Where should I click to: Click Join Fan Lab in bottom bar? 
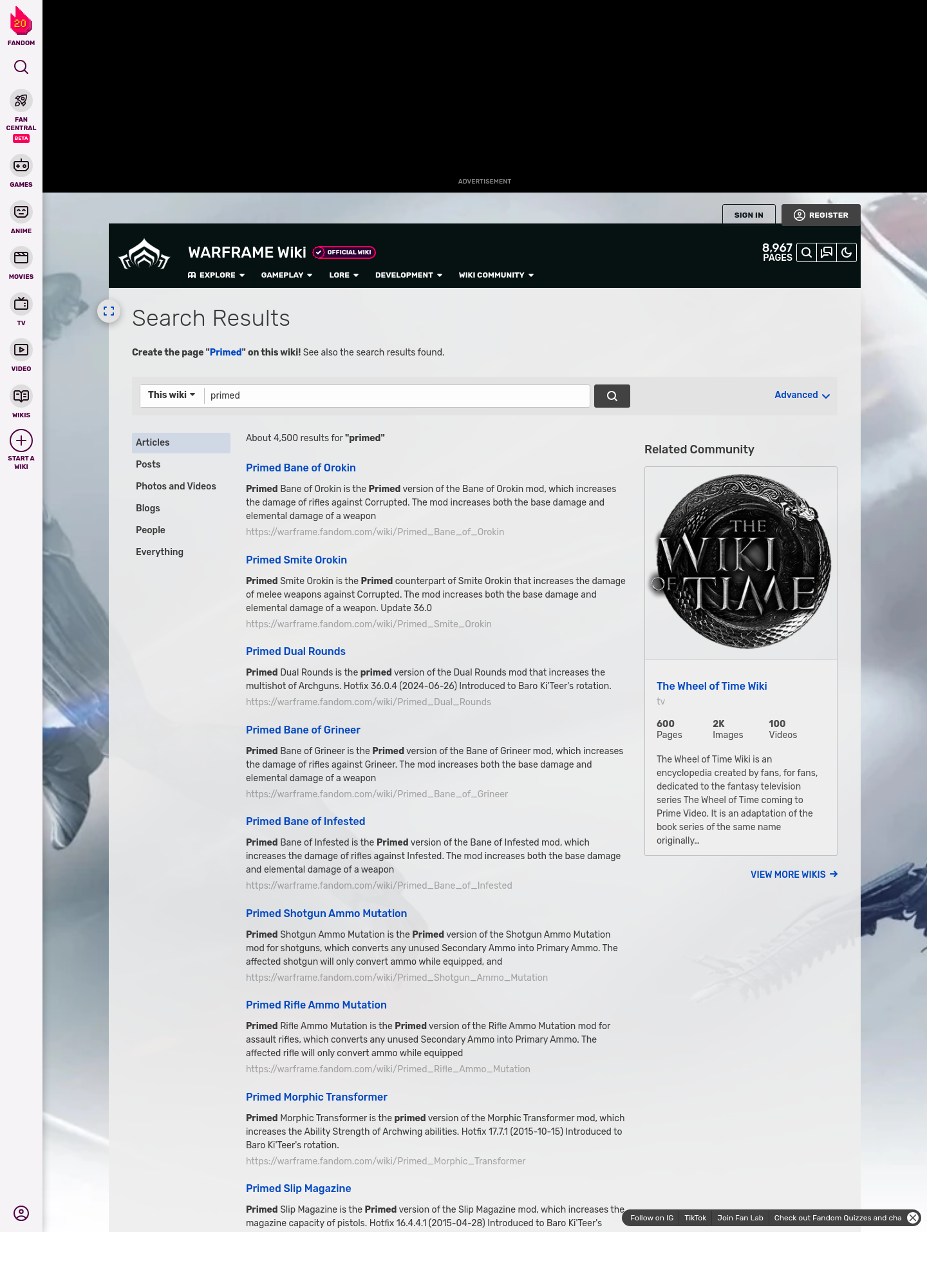[x=740, y=1218]
